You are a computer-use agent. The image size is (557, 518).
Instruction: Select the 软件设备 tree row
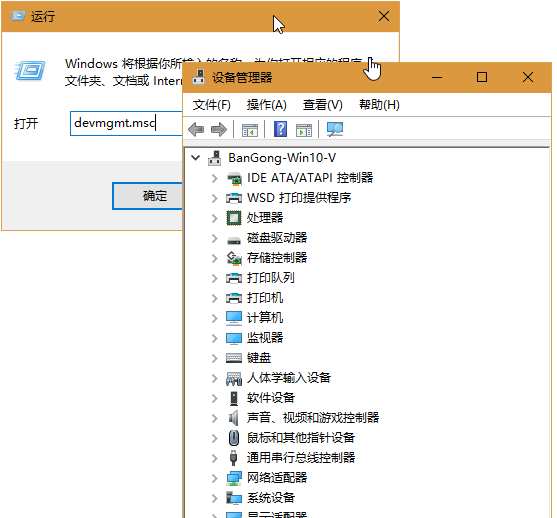pyautogui.click(x=271, y=398)
